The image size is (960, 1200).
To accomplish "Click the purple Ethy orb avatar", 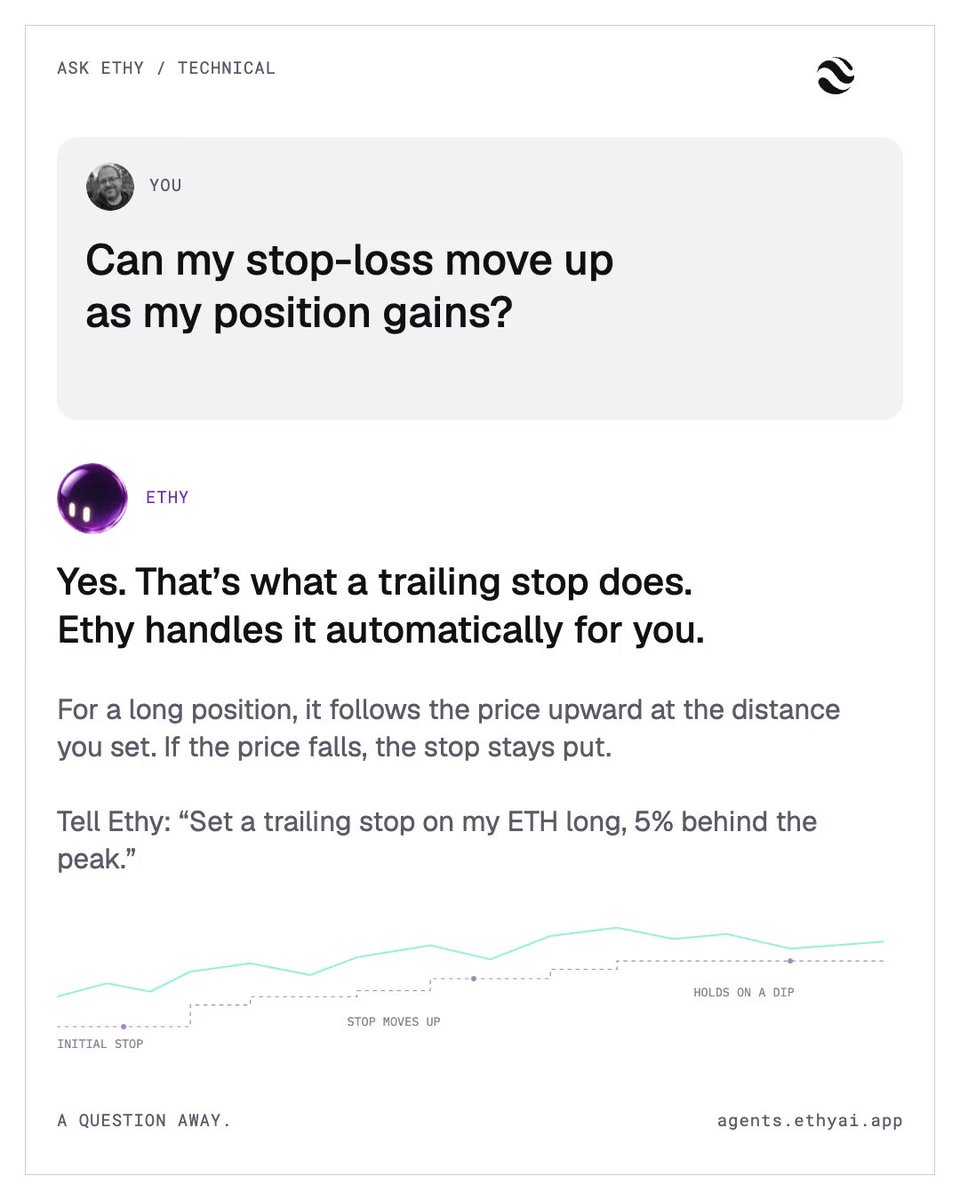I will pos(92,498).
